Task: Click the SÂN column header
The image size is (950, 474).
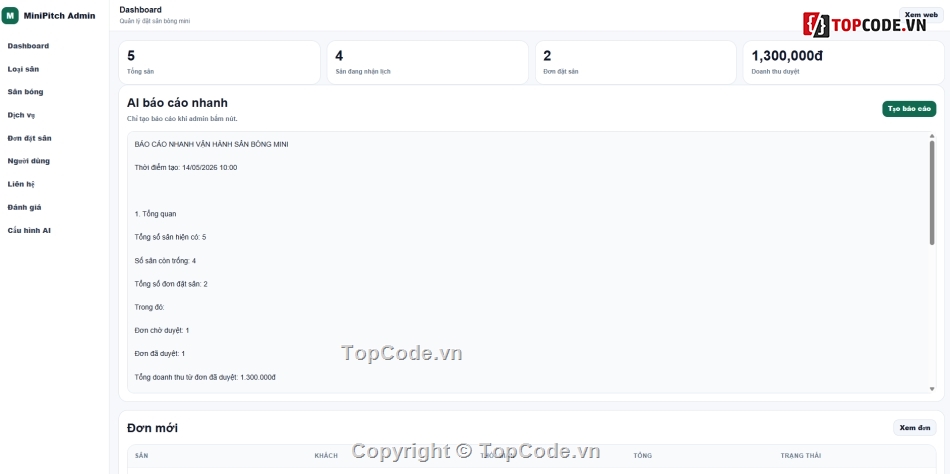Action: click(141, 456)
